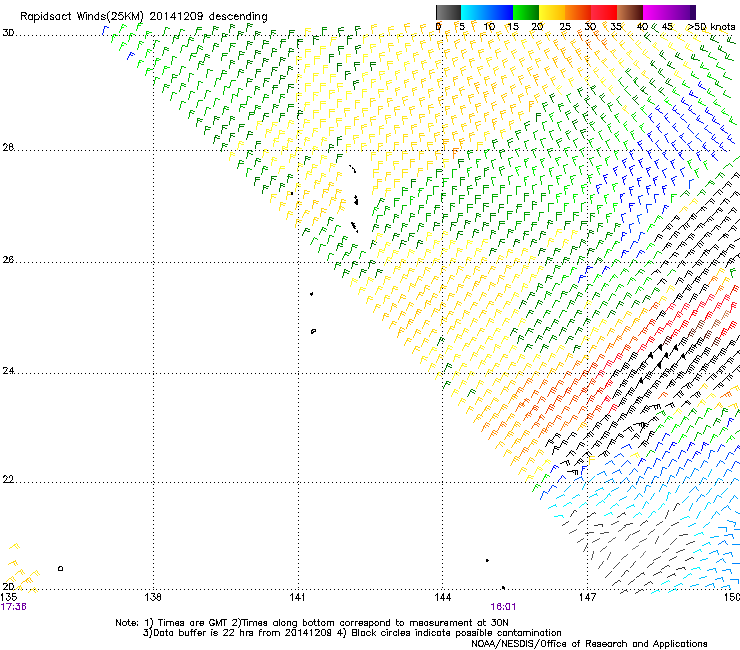This screenshot has height=650, width=740.
Task: Click the green 15-20 knots legend segment
Action: click(526, 12)
